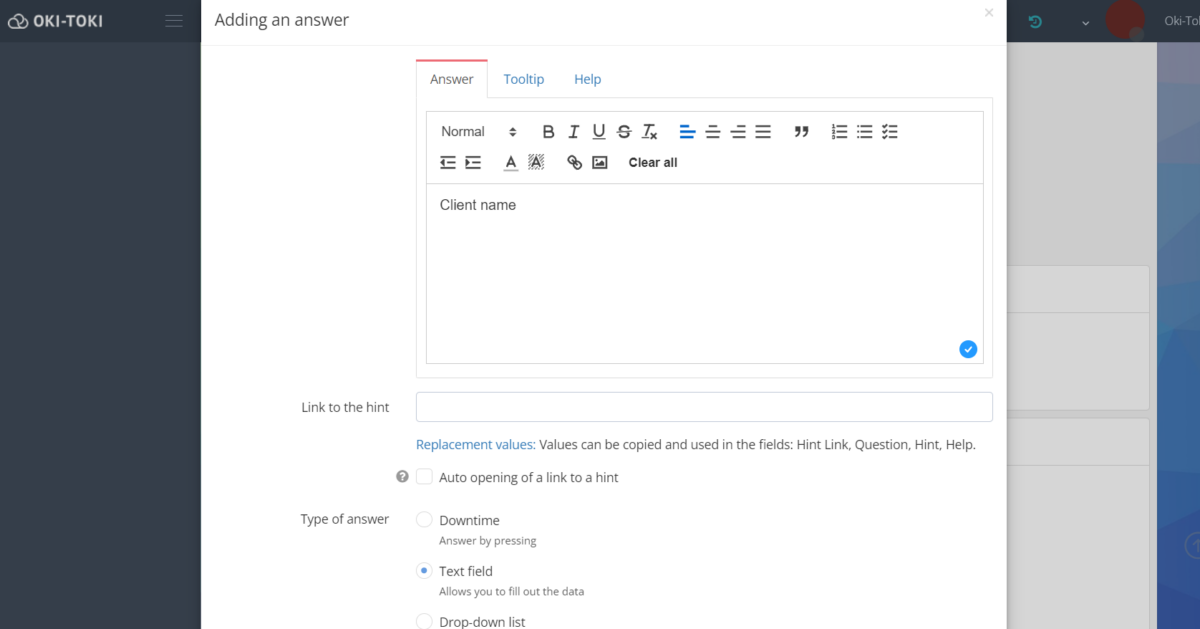Apply strikethrough formatting

tap(623, 131)
